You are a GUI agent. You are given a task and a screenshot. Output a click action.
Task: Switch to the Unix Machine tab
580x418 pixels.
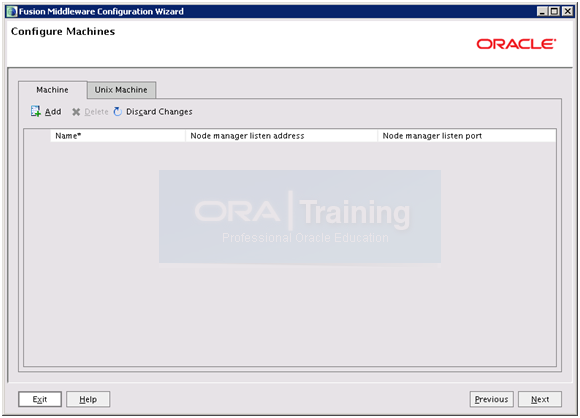(x=121, y=90)
